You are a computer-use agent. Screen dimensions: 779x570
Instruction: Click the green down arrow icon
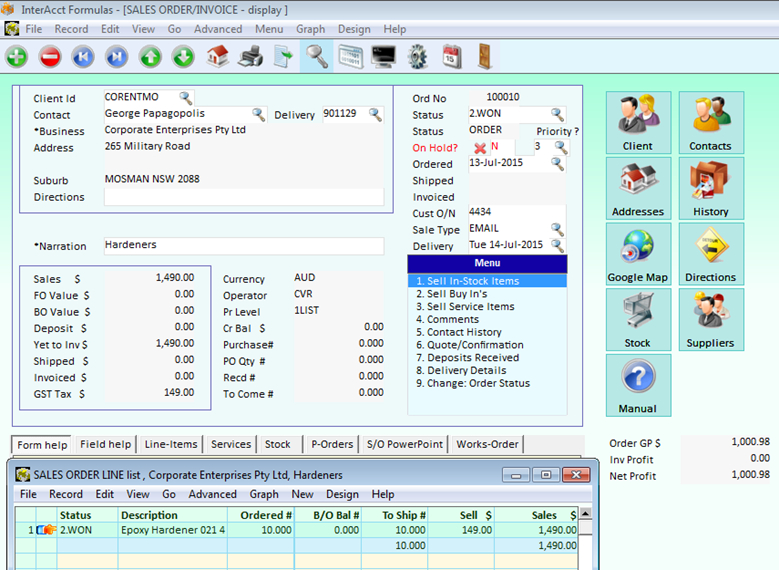pos(183,57)
